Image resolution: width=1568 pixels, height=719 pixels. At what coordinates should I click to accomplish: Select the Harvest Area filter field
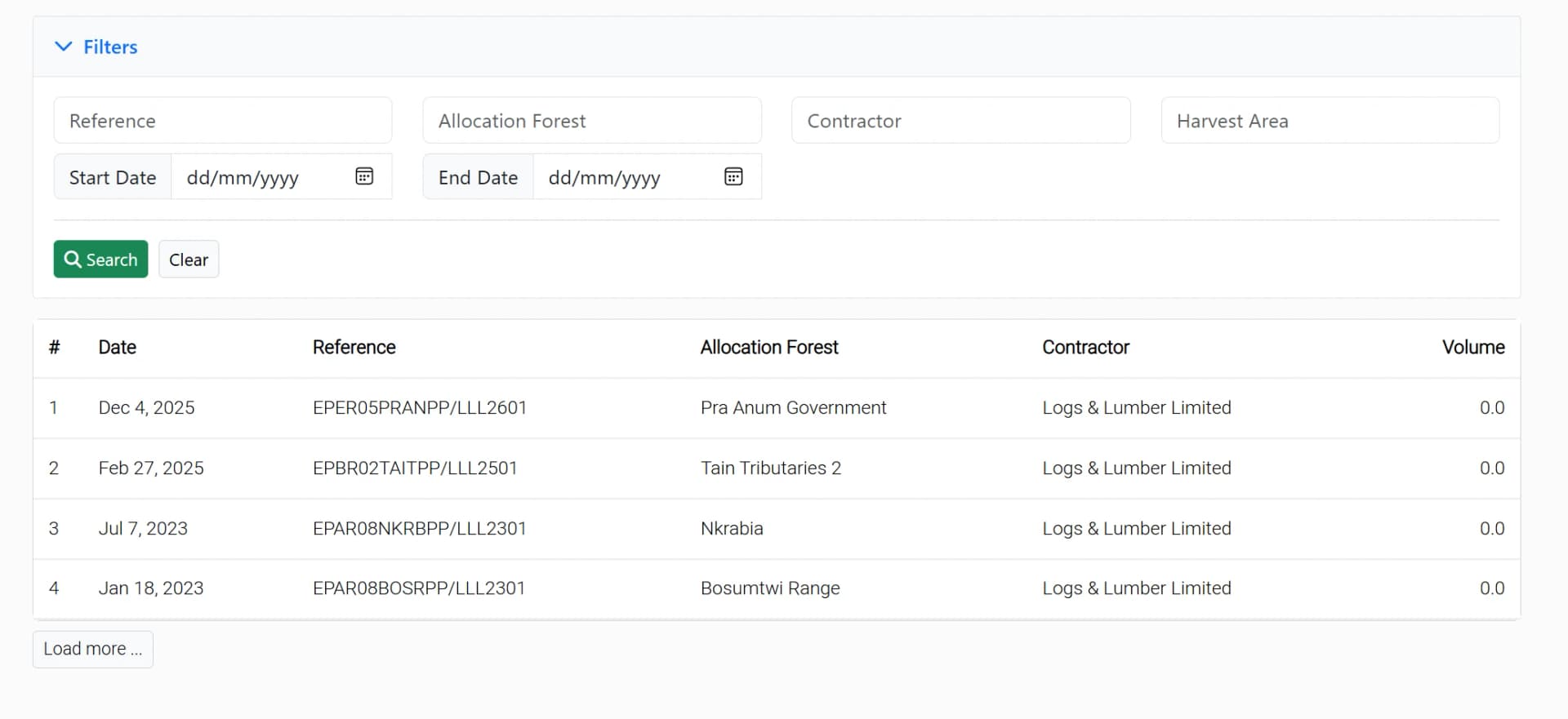(1330, 121)
